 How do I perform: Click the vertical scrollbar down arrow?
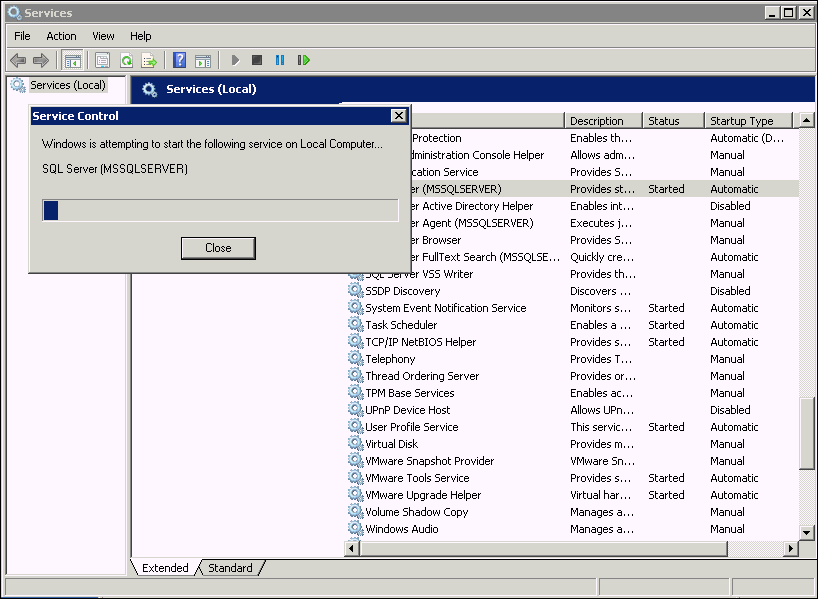tap(807, 532)
